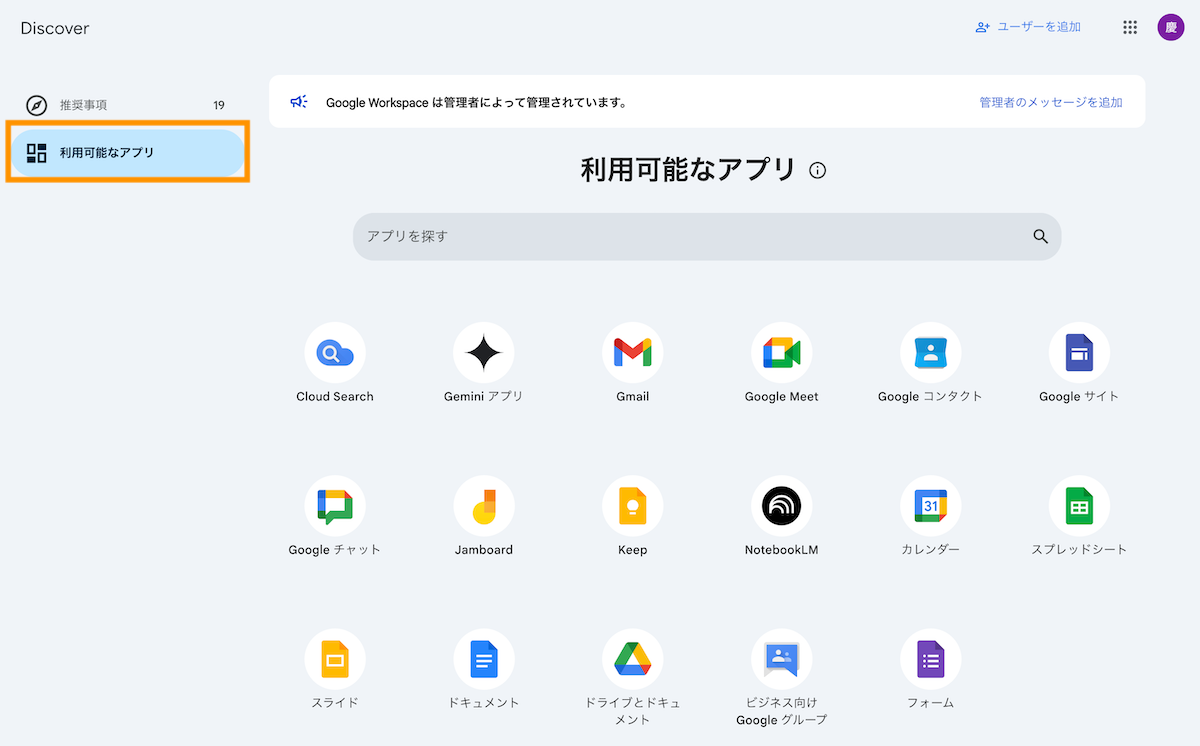The image size is (1200, 746).
Task: Select 利用可能なアプリ in the sidebar
Action: (127, 153)
